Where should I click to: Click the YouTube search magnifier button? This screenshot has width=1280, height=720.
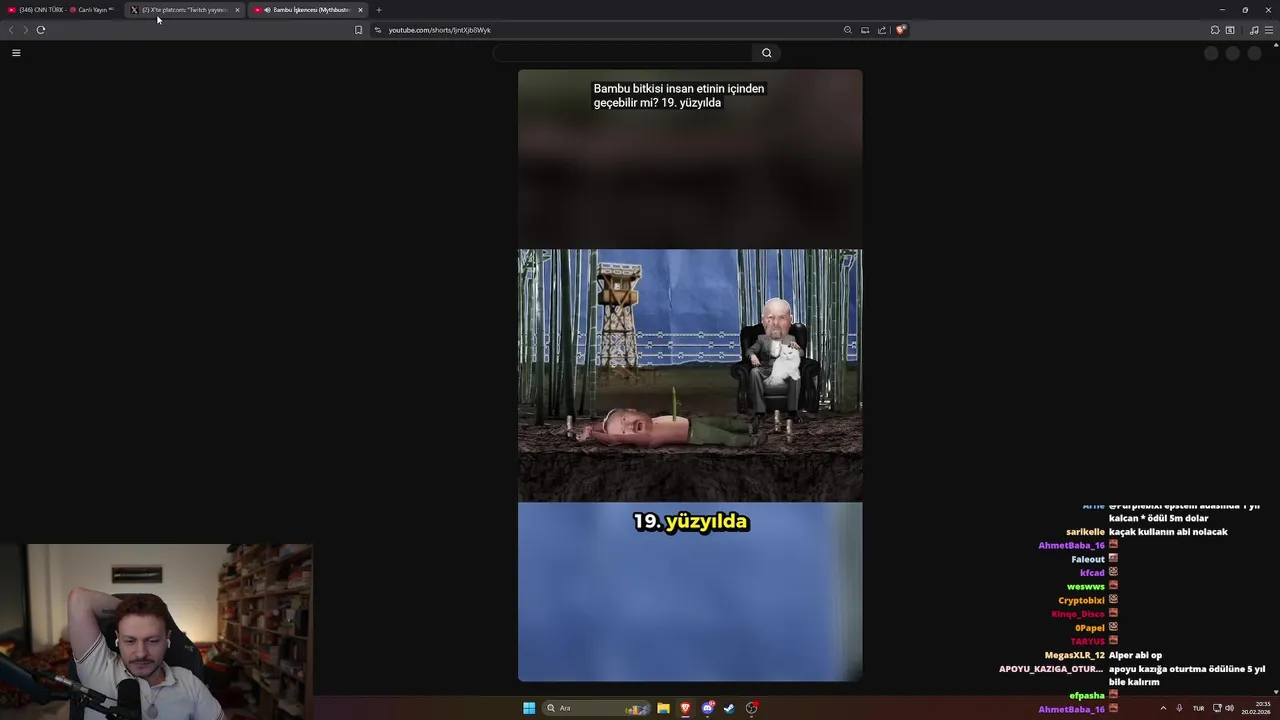(x=767, y=53)
